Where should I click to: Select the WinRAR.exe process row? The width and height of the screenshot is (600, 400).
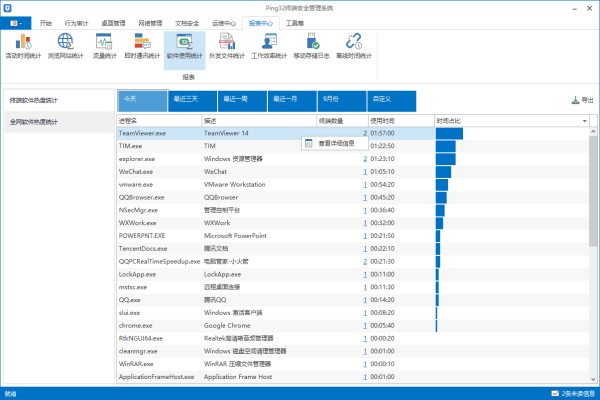tap(352, 364)
